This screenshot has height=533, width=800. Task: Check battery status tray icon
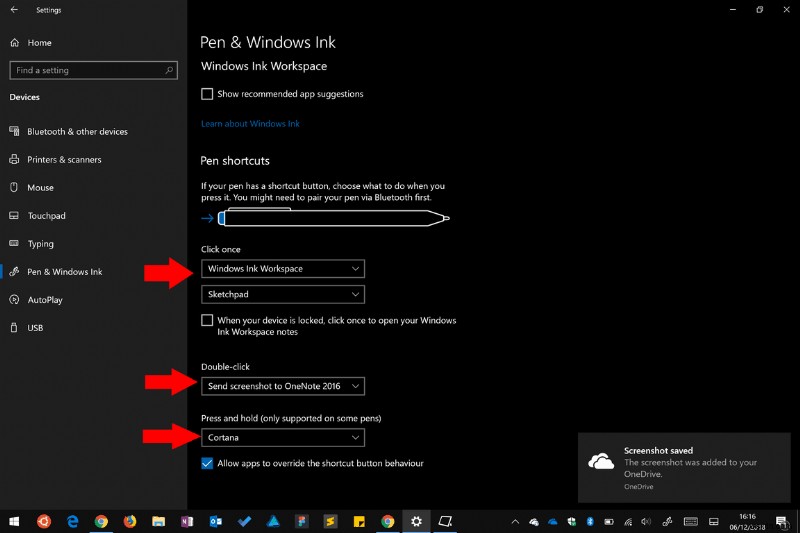[609, 521]
